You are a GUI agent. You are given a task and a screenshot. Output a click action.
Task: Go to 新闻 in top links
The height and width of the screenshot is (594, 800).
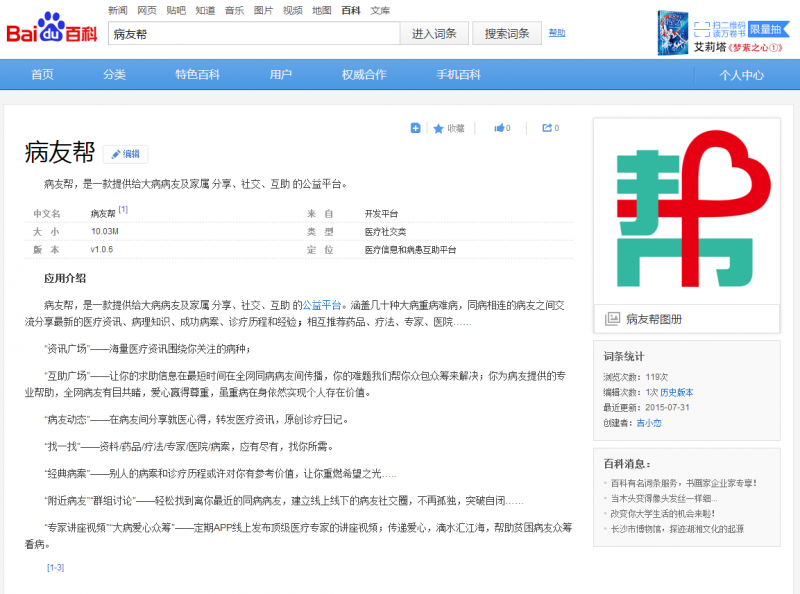pos(118,10)
